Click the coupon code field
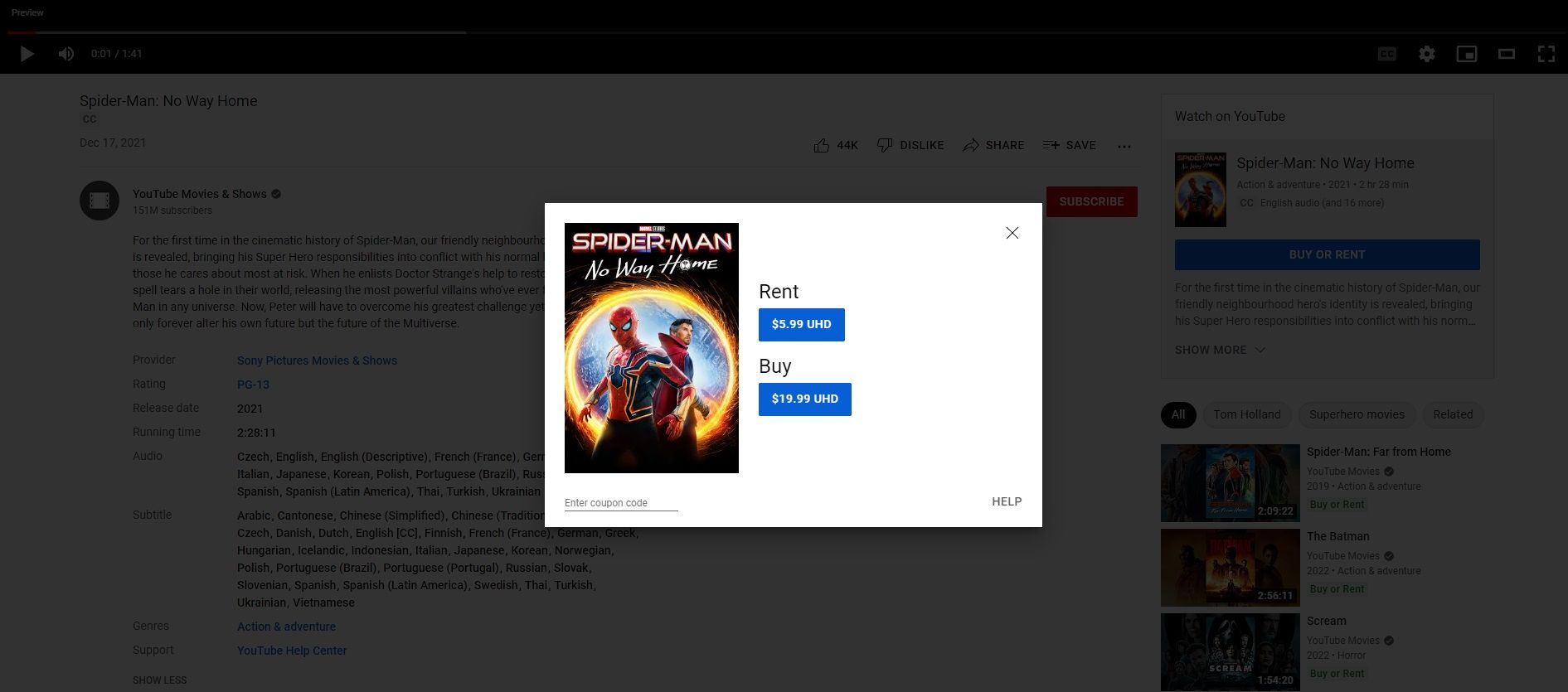 [621, 502]
